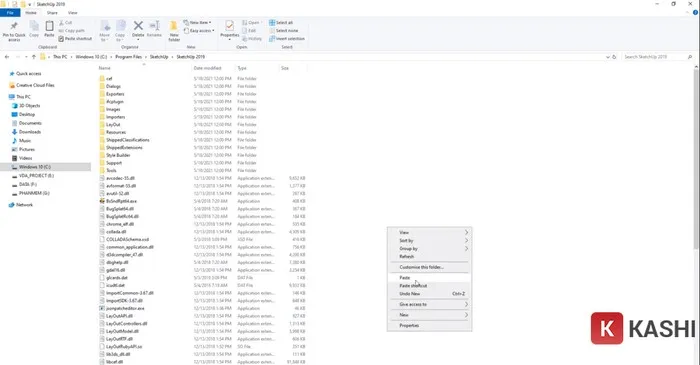Open the ribbon Open button dropdown
Image resolution: width=700 pixels, height=365 pixels.
251,22
